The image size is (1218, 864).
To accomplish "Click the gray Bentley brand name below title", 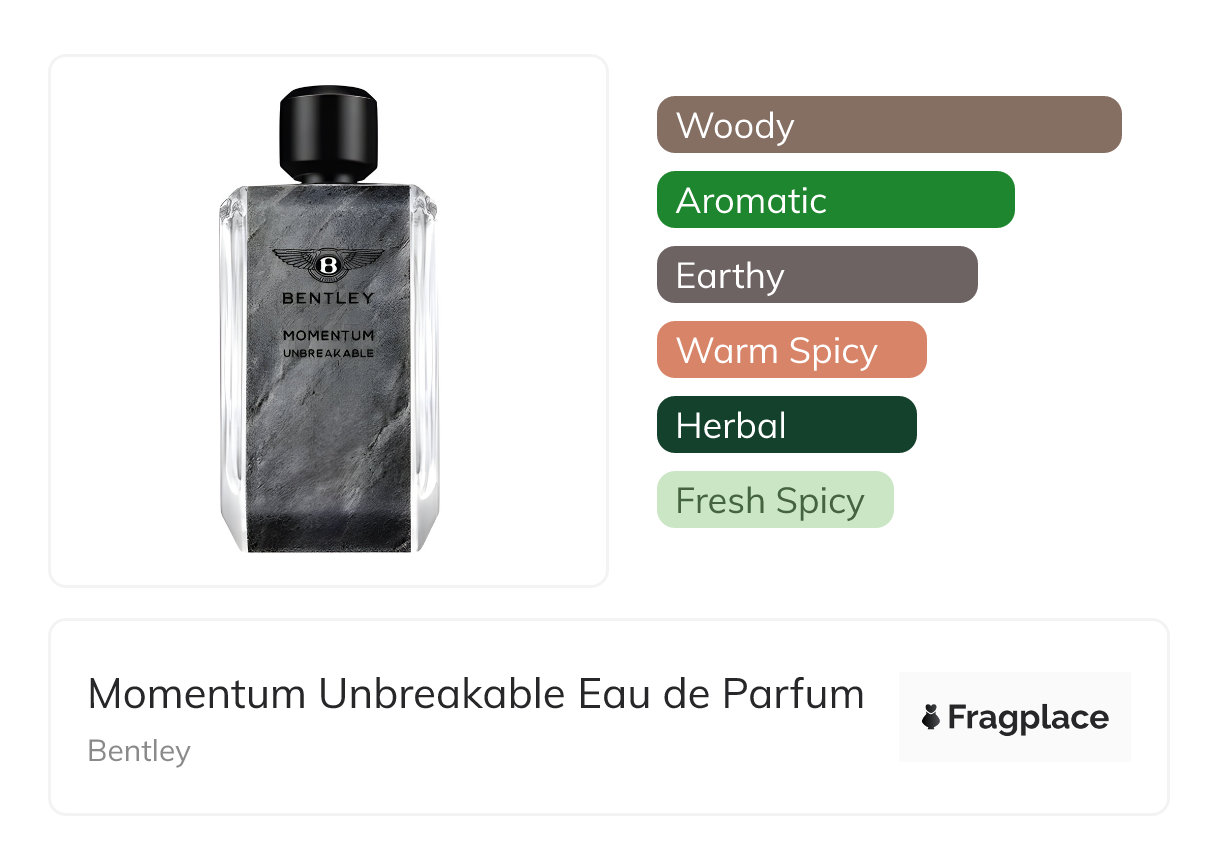I will point(139,751).
